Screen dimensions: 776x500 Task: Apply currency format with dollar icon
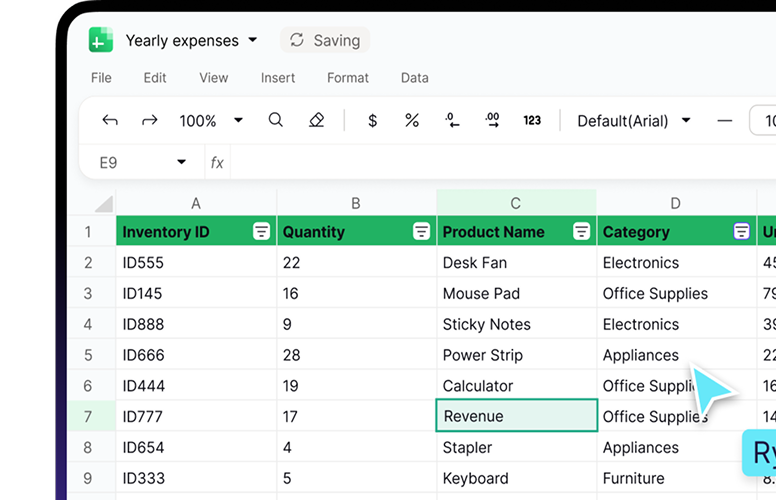[x=373, y=121]
